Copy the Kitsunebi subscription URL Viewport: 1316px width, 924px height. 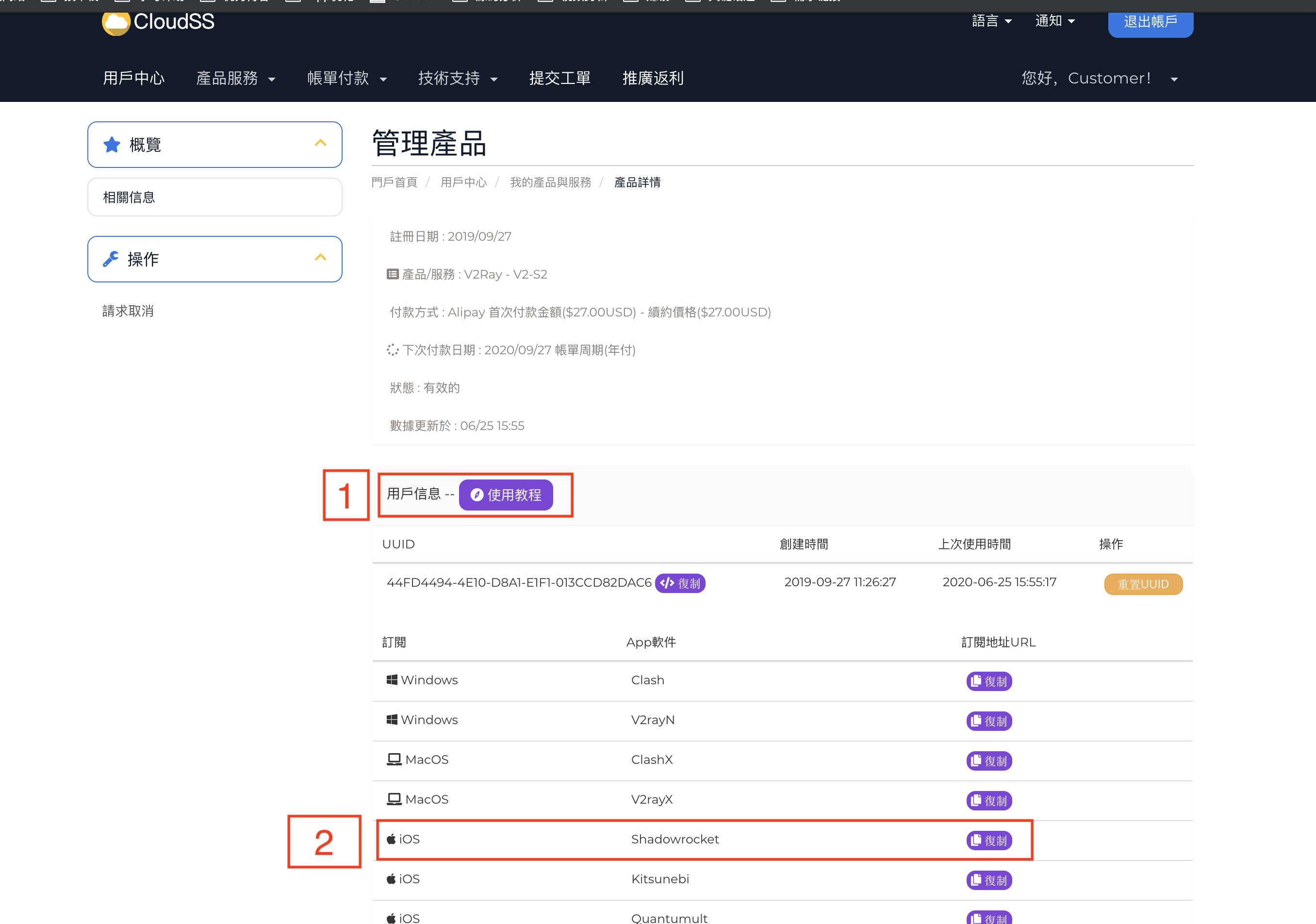pyautogui.click(x=989, y=880)
